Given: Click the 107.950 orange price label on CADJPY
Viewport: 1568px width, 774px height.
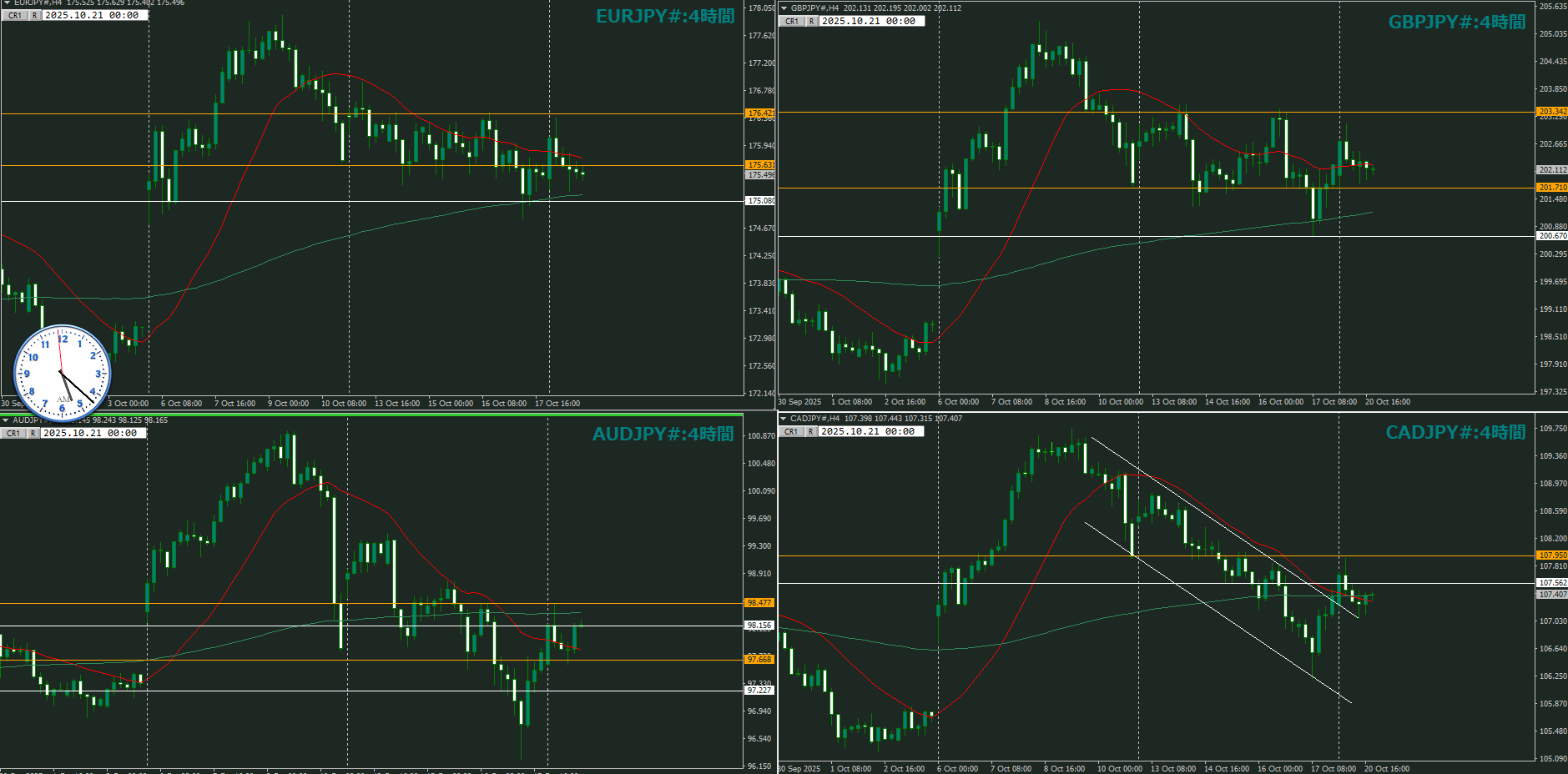Looking at the screenshot, I should click(1551, 555).
